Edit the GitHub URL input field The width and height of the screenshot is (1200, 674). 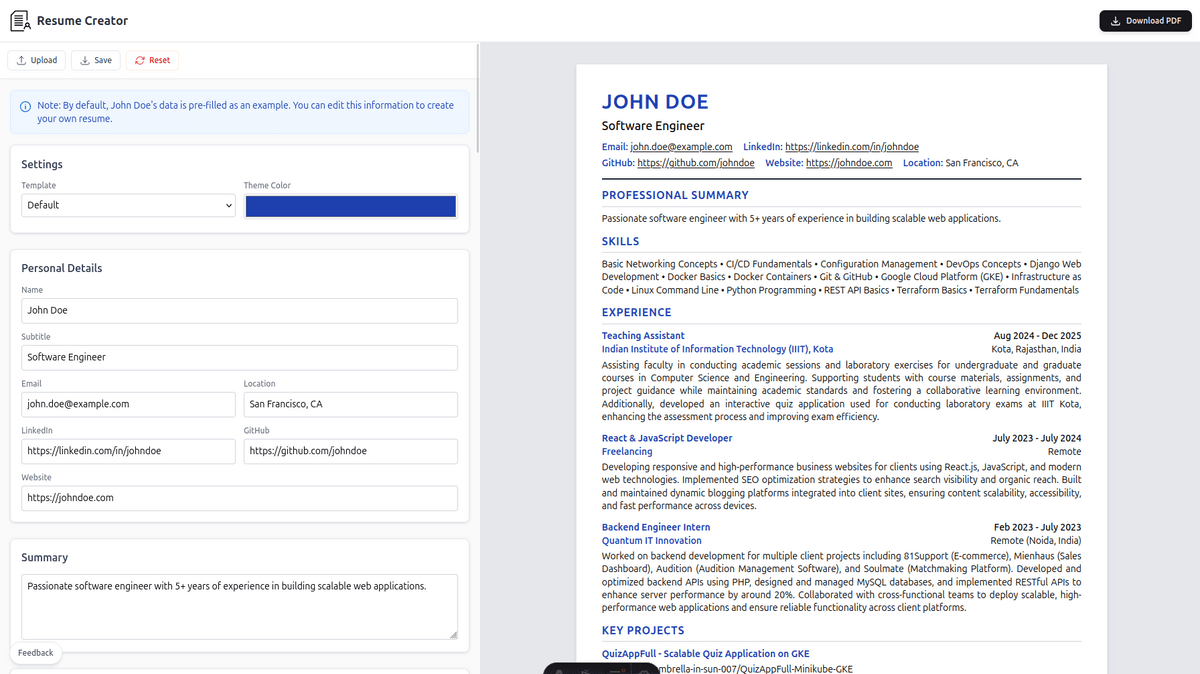[x=350, y=451]
